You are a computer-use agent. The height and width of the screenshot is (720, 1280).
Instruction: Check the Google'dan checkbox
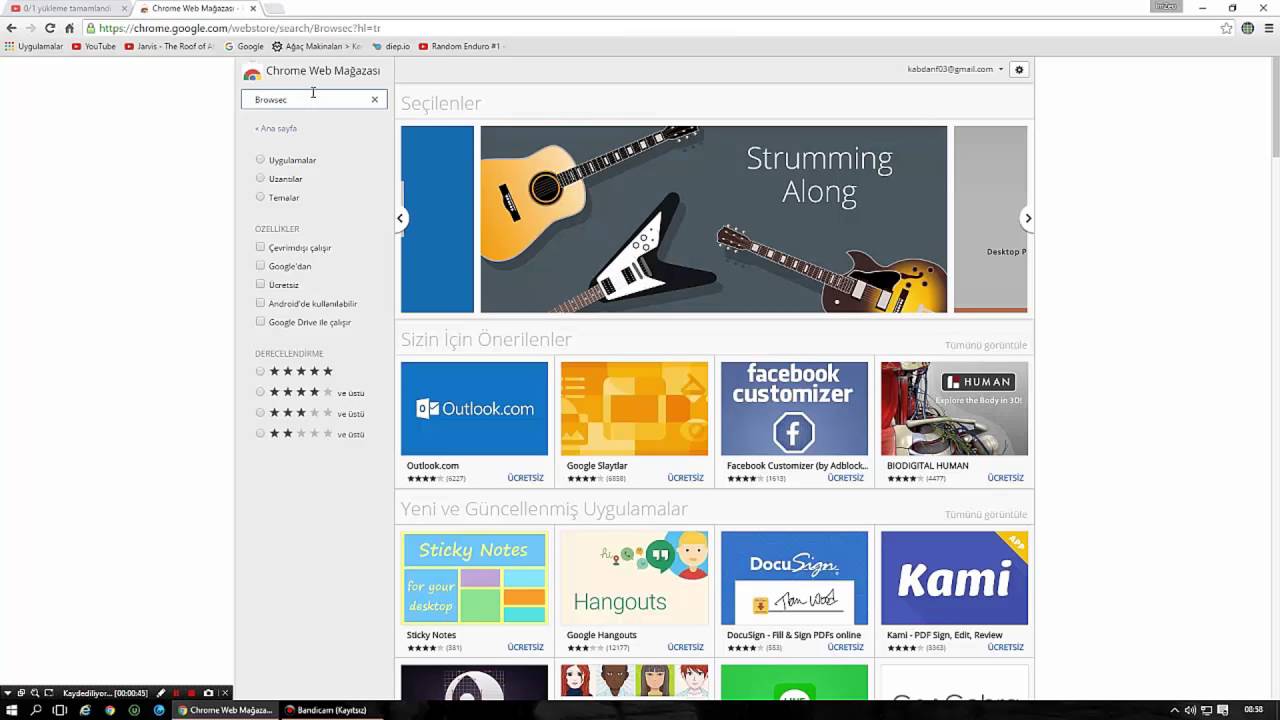(260, 266)
